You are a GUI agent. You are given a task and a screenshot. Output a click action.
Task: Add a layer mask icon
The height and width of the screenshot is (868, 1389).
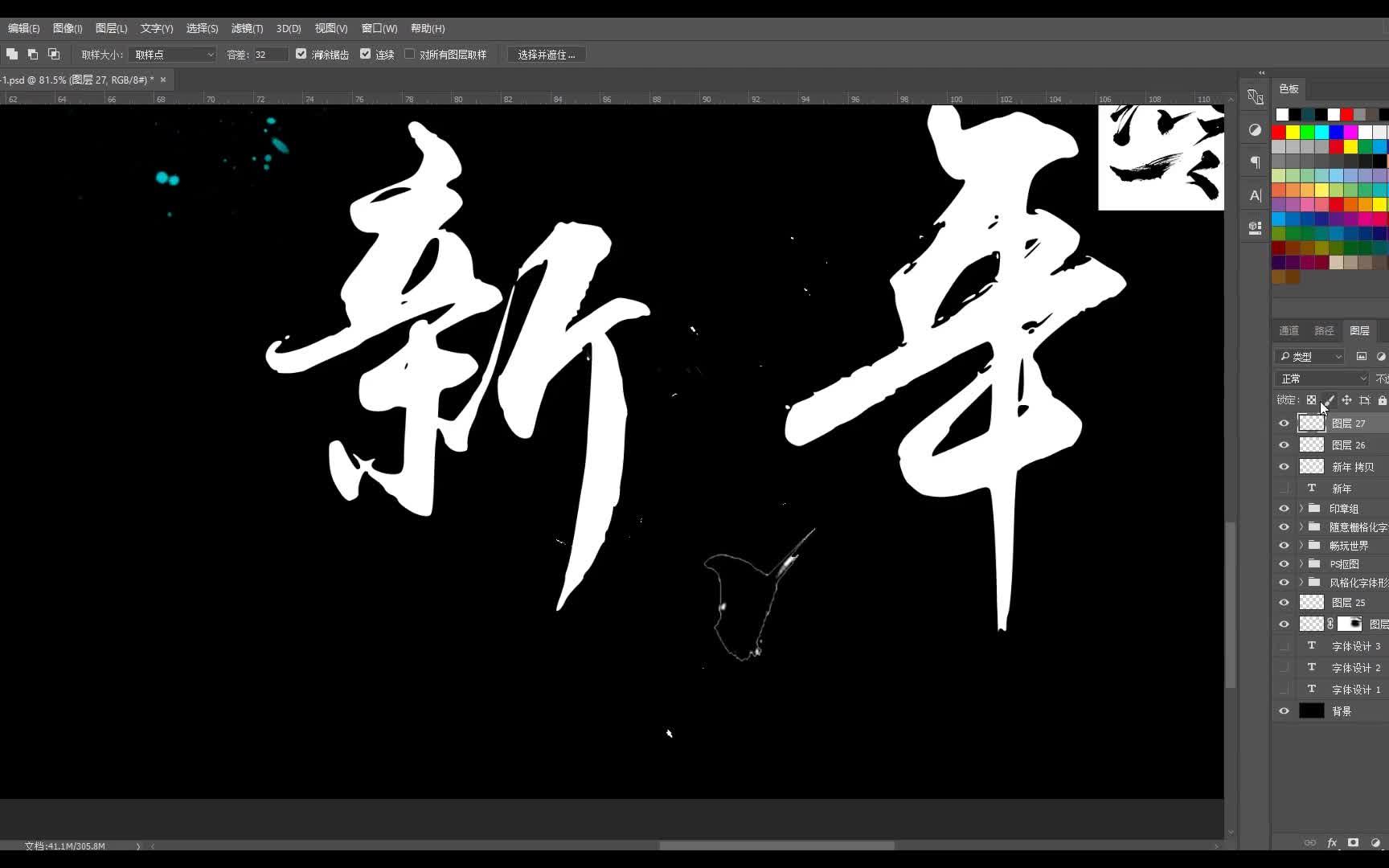[x=1353, y=842]
